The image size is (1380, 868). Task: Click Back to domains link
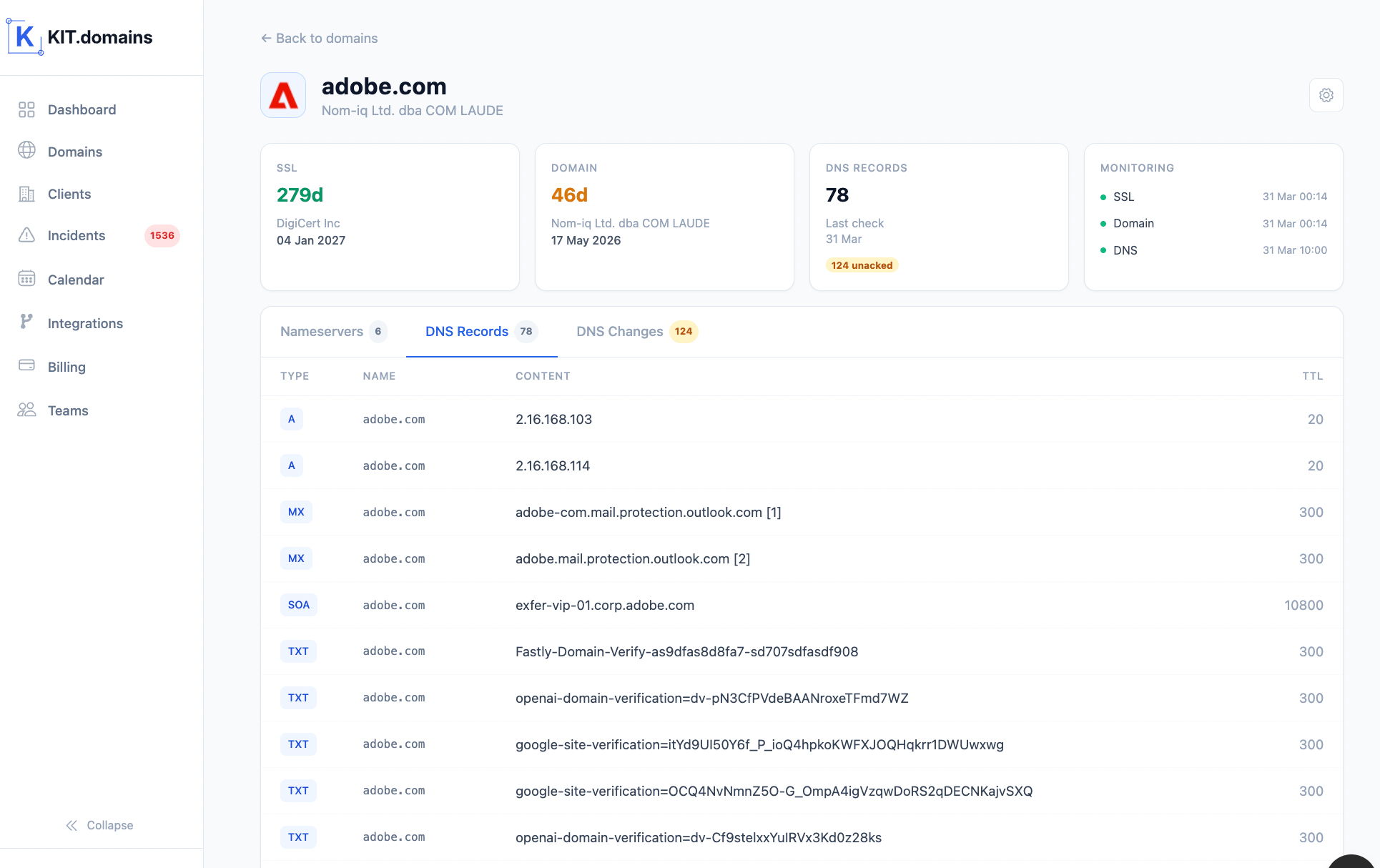click(320, 38)
